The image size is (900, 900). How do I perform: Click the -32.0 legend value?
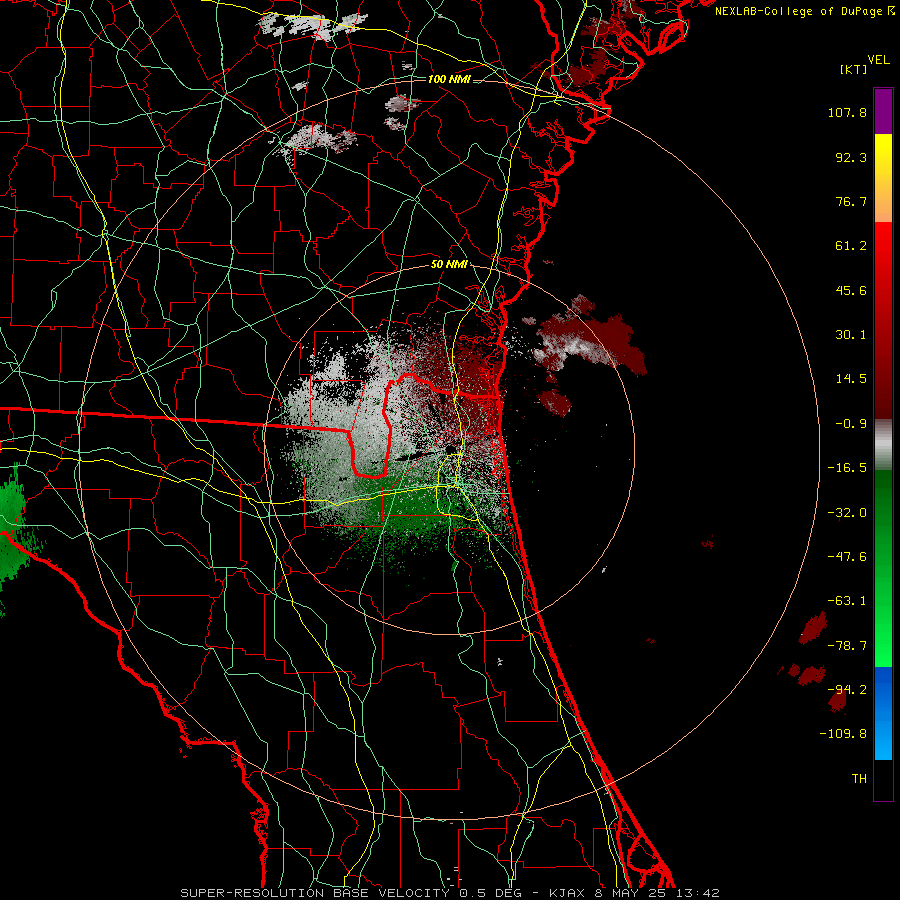point(847,513)
